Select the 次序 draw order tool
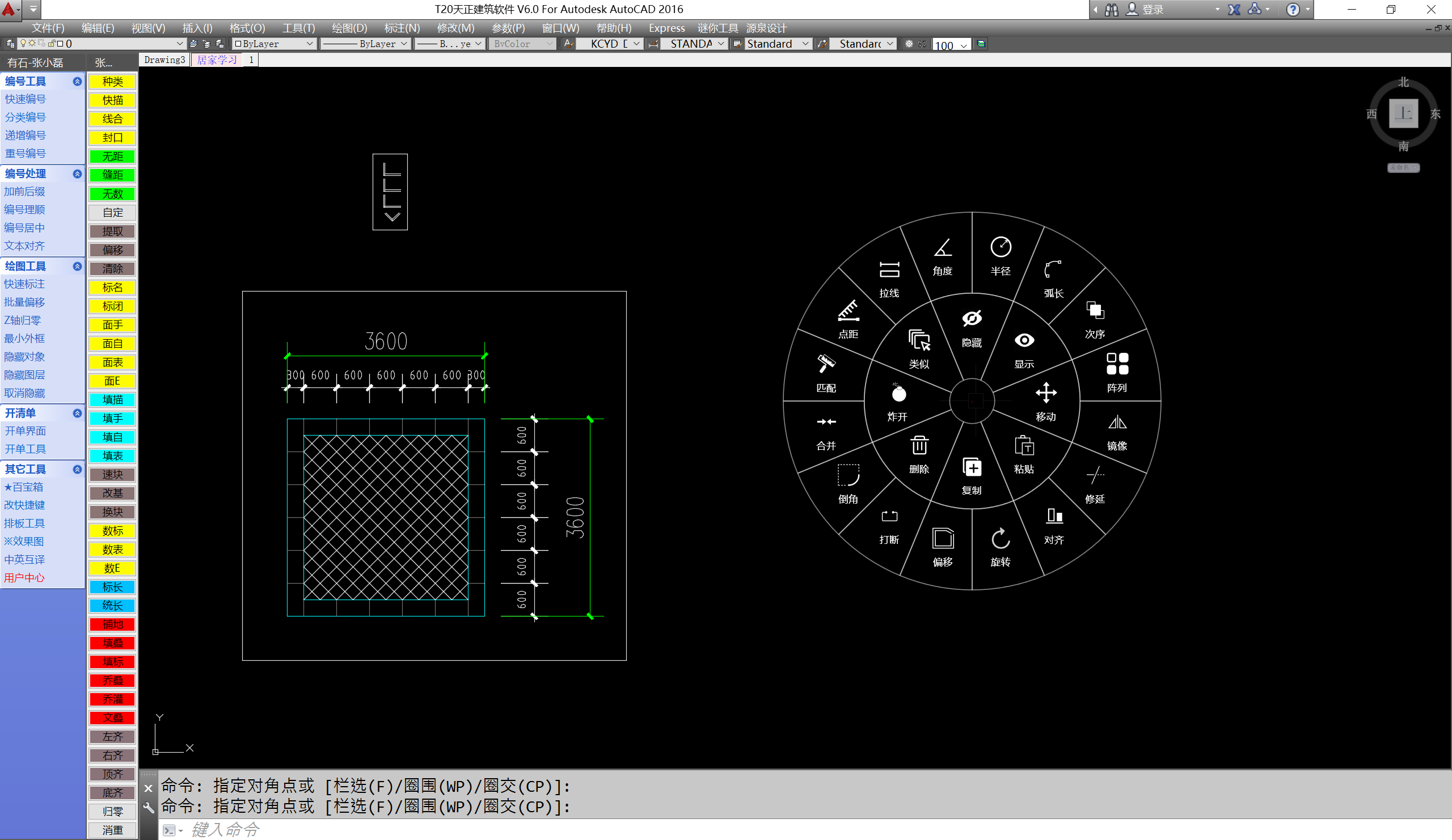 (1095, 320)
